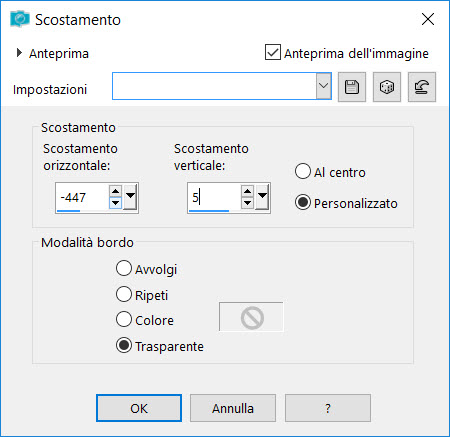Viewport: 450px width, 437px height.
Task: Open the Impostazioni presets dropdown
Action: (x=323, y=86)
